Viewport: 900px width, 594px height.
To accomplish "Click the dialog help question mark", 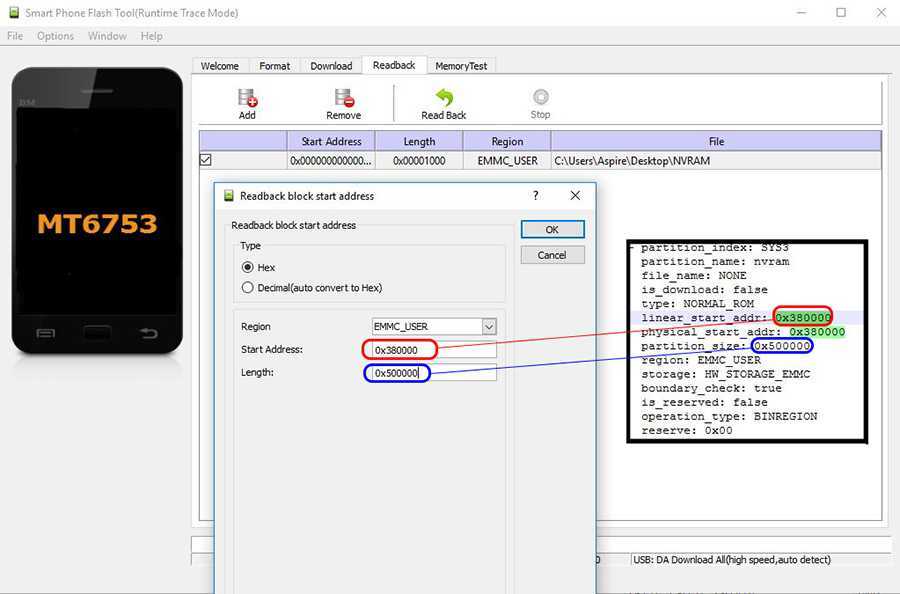I will tap(536, 196).
